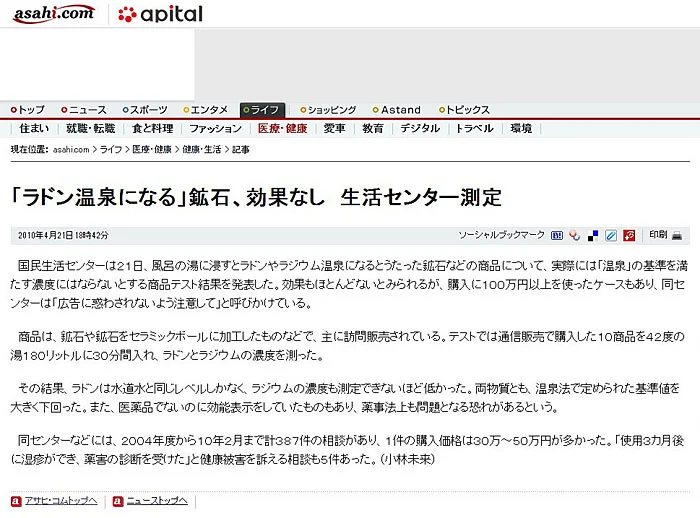
Task: Click the red icon beside アサヒ・コムトップへ
Action: pos(16,501)
